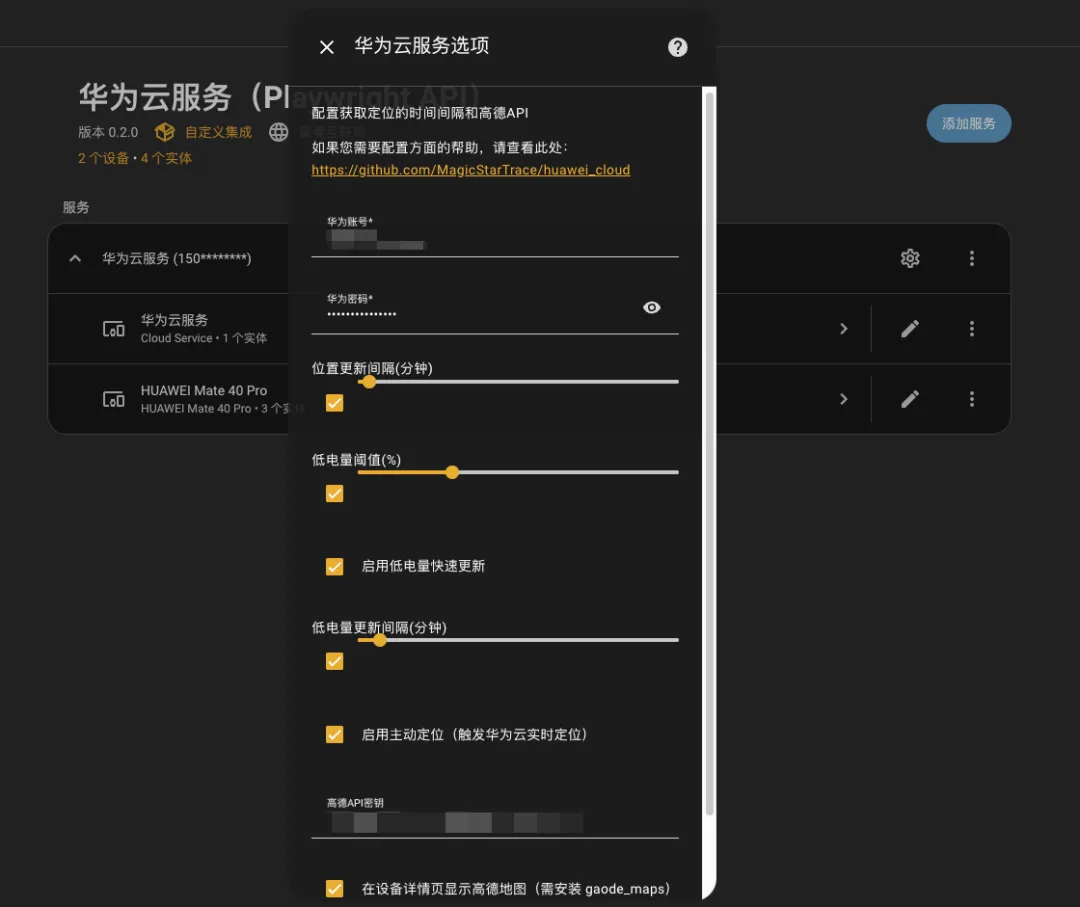
Task: Adjust the 位置更新间隔 slider handle
Action: point(369,382)
